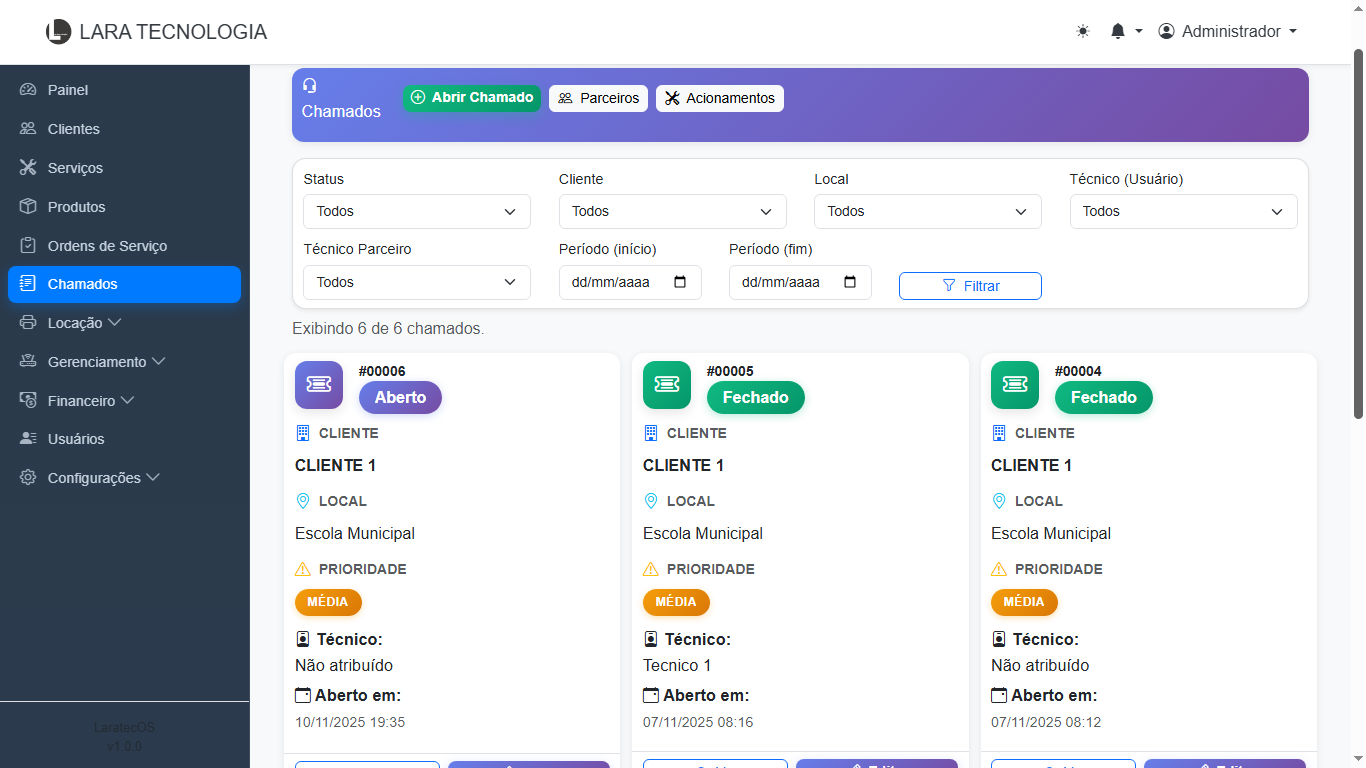Expand the Financeiro sidebar submenu

(x=90, y=400)
